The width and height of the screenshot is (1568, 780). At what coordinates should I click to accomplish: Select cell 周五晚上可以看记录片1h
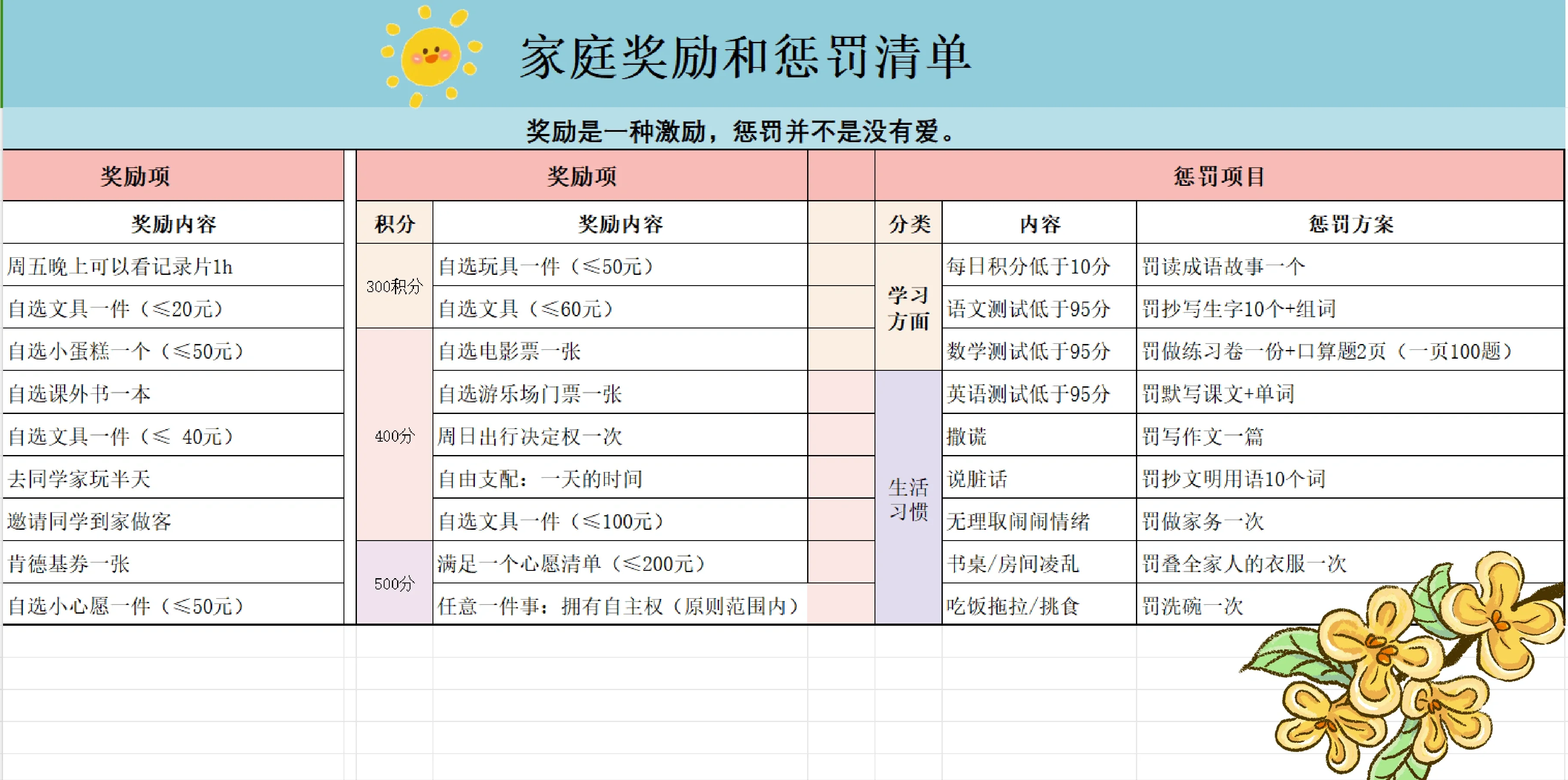(x=173, y=265)
